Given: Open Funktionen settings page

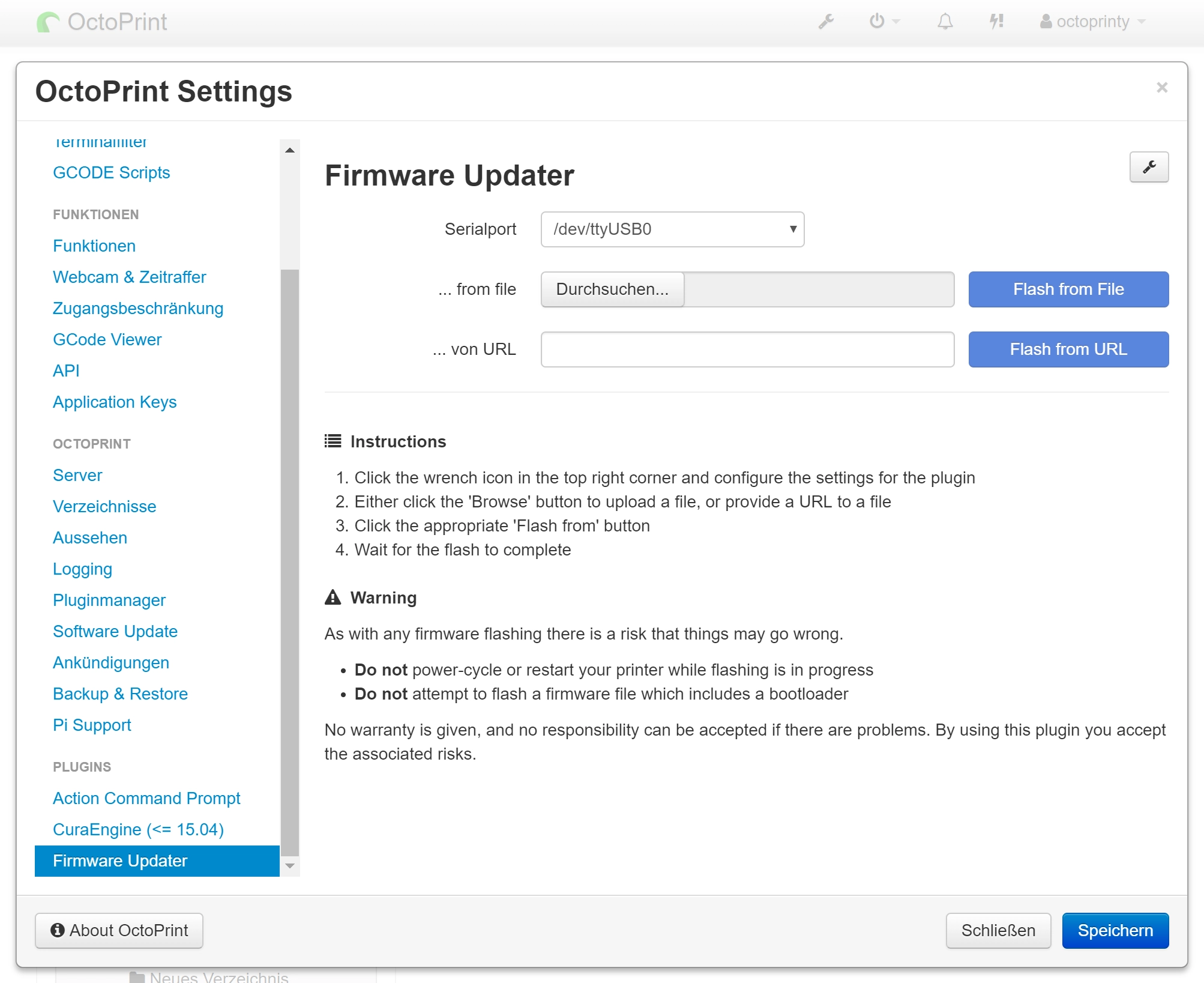Looking at the screenshot, I should tap(94, 246).
